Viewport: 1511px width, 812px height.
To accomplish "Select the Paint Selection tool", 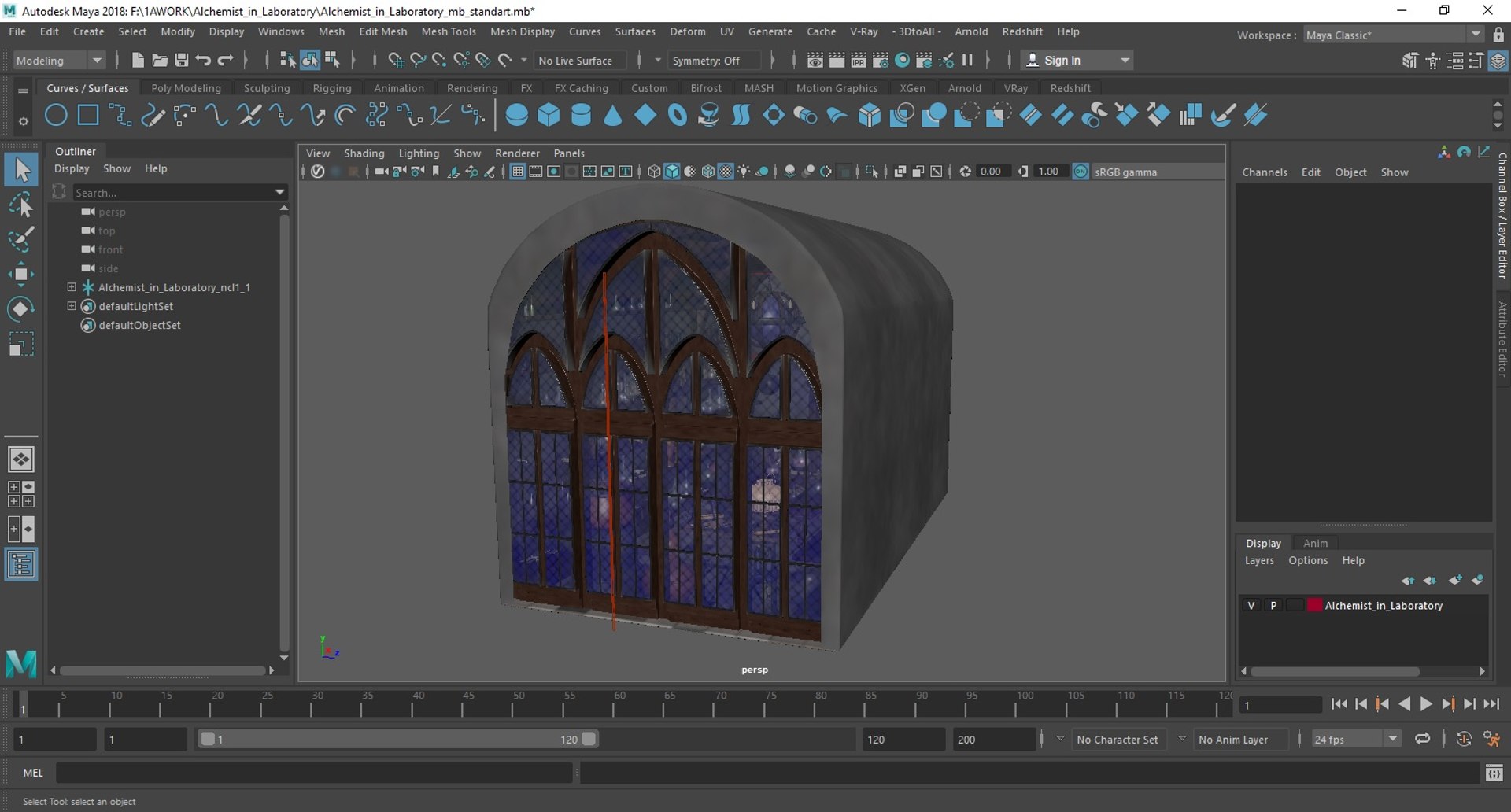I will (x=21, y=239).
